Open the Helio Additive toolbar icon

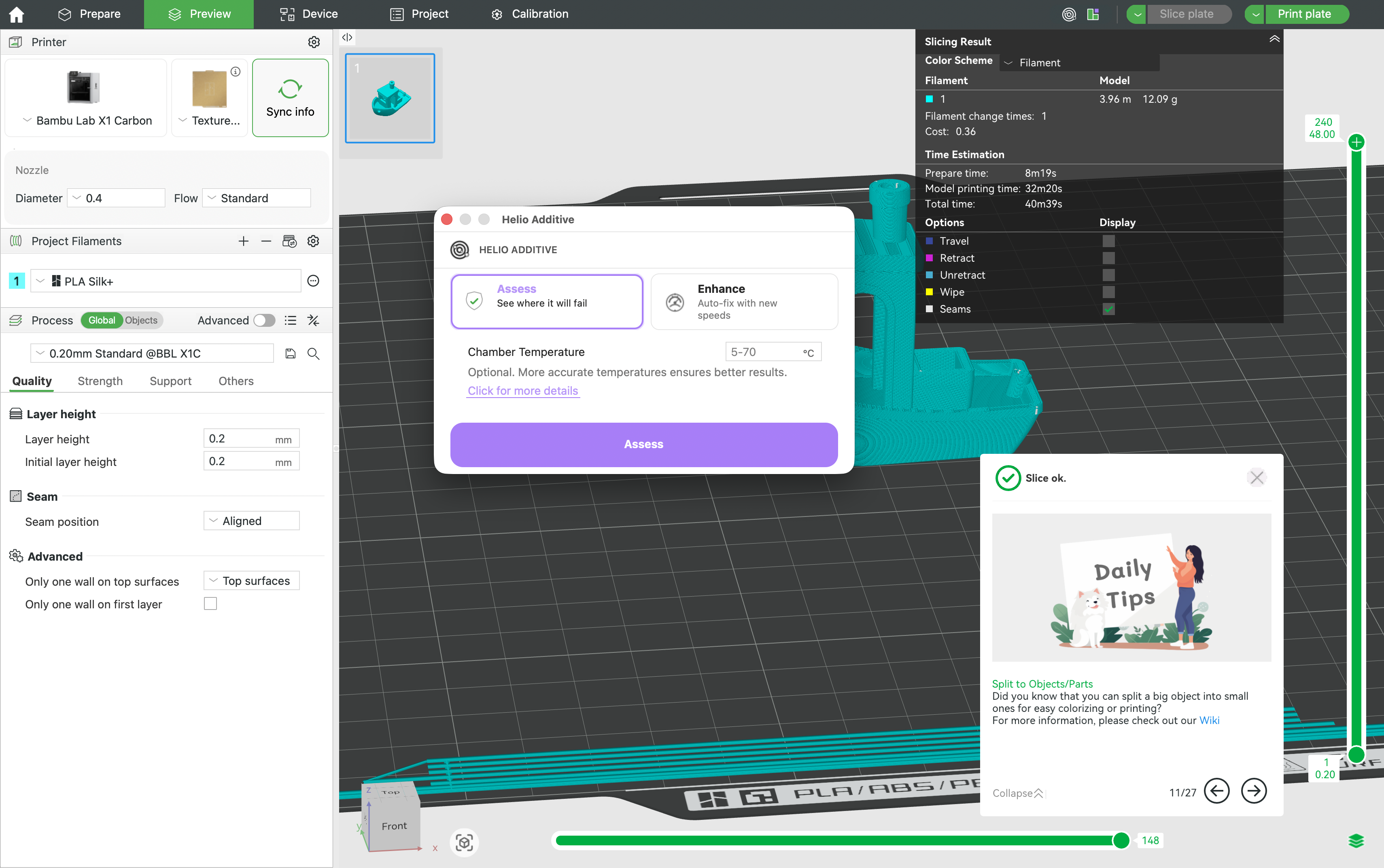click(x=1069, y=14)
